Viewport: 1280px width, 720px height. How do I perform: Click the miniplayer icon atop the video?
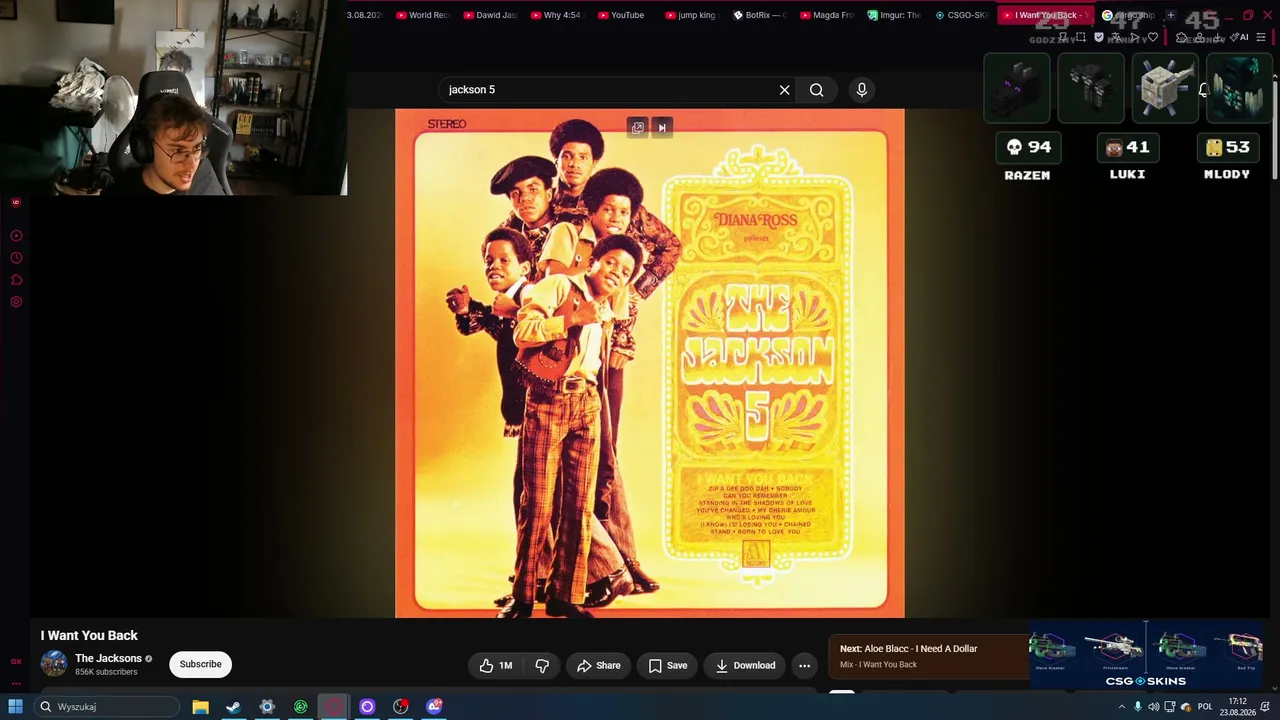coord(638,127)
